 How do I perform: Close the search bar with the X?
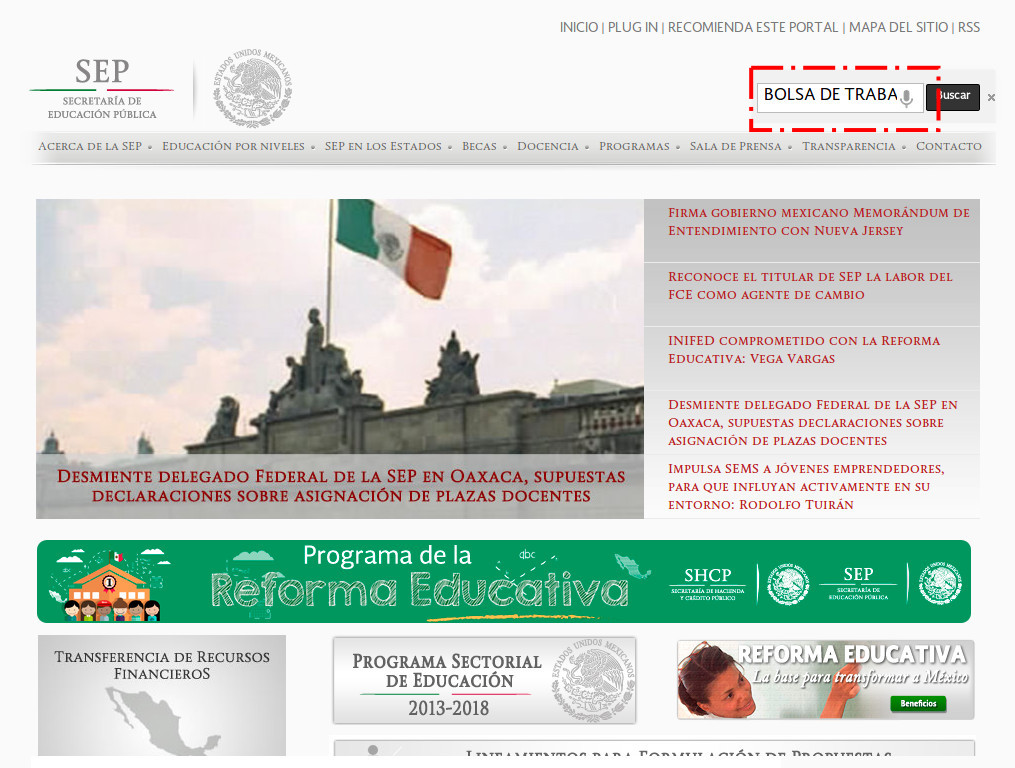(991, 97)
